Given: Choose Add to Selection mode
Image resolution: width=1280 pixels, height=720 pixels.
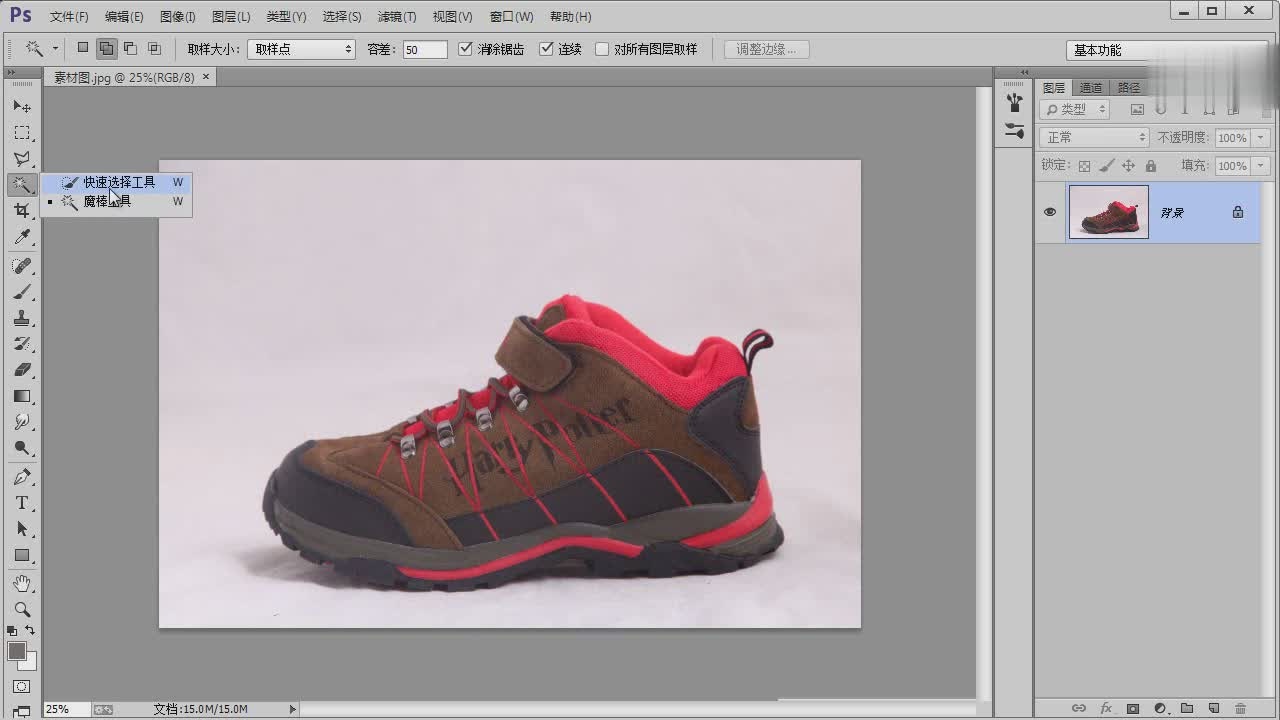Looking at the screenshot, I should click(x=106, y=48).
